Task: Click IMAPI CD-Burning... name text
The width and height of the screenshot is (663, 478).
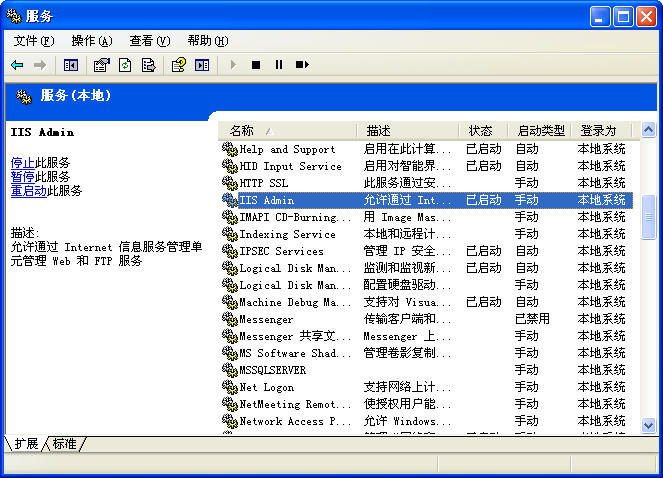Action: [295, 217]
